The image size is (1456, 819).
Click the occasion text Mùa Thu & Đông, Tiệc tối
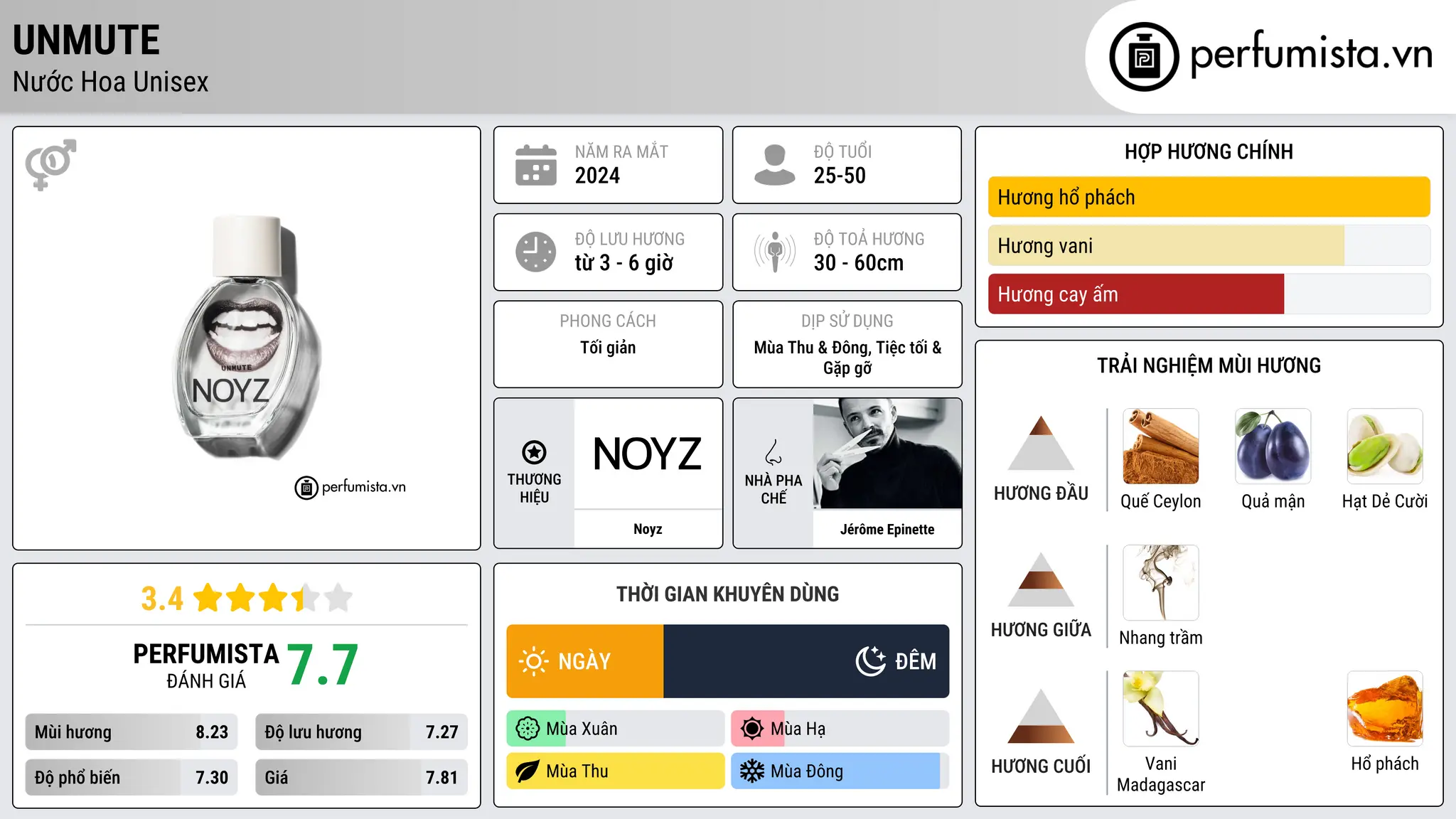point(847,358)
